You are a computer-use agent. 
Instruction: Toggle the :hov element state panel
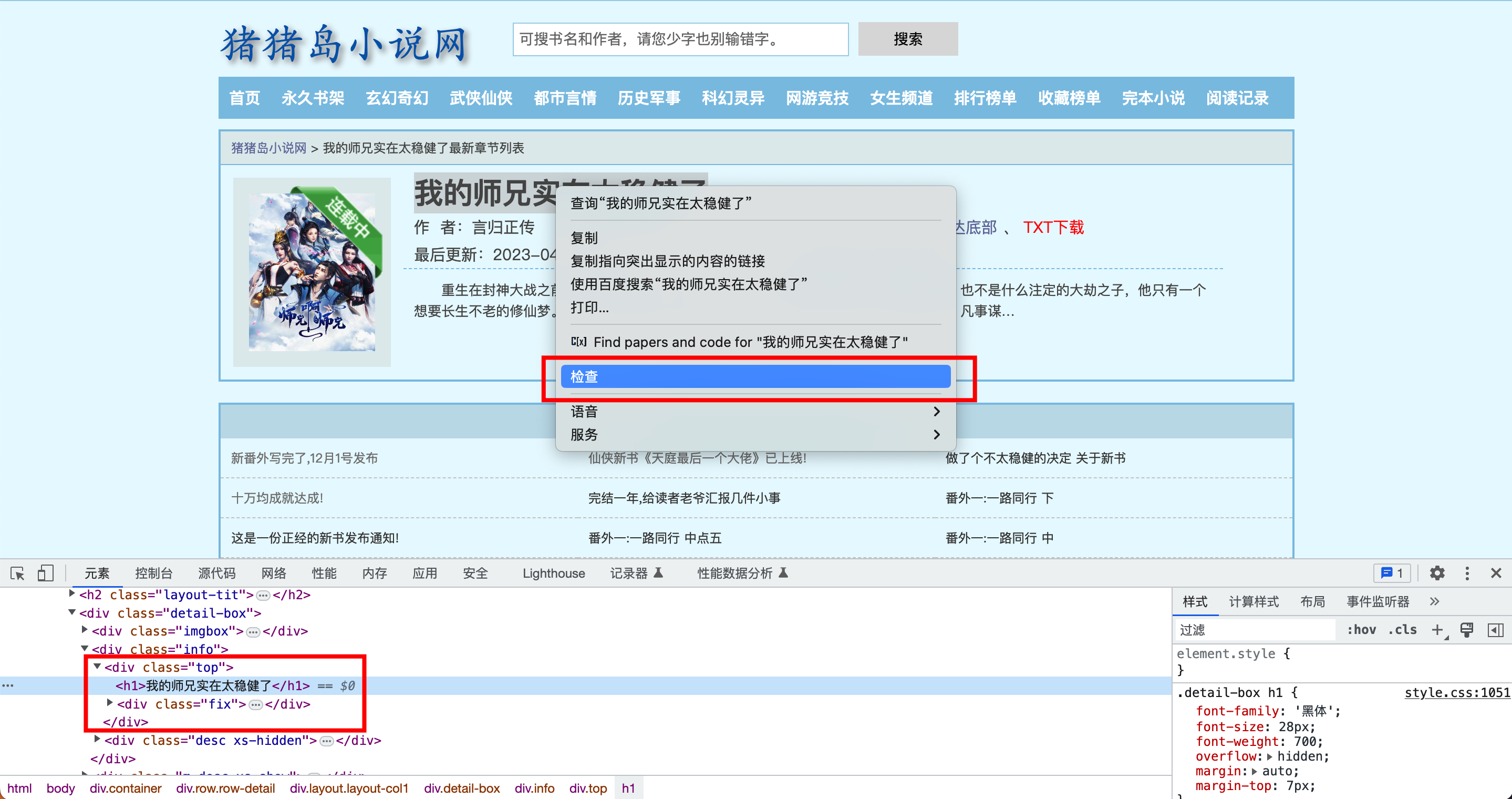(x=1361, y=630)
